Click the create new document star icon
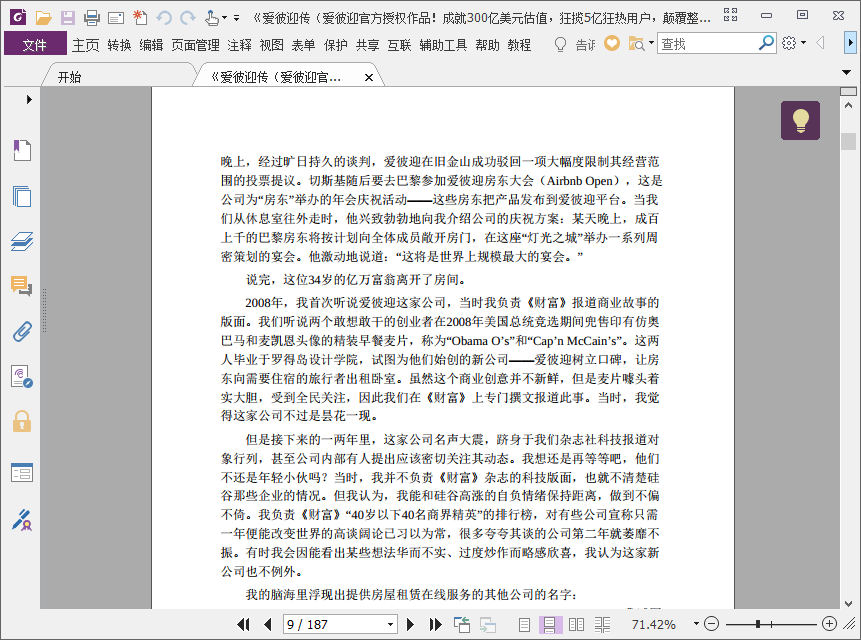 (140, 18)
